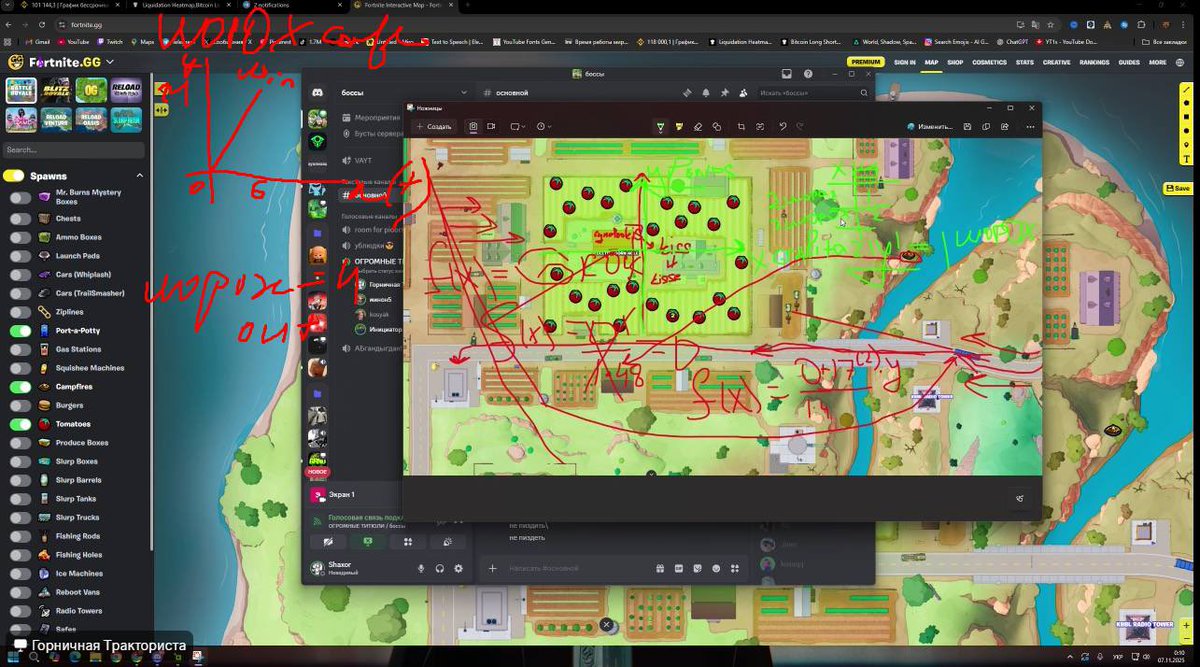The height and width of the screenshot is (667, 1200).
Task: Open Discord user settings gear
Action: pos(458,568)
